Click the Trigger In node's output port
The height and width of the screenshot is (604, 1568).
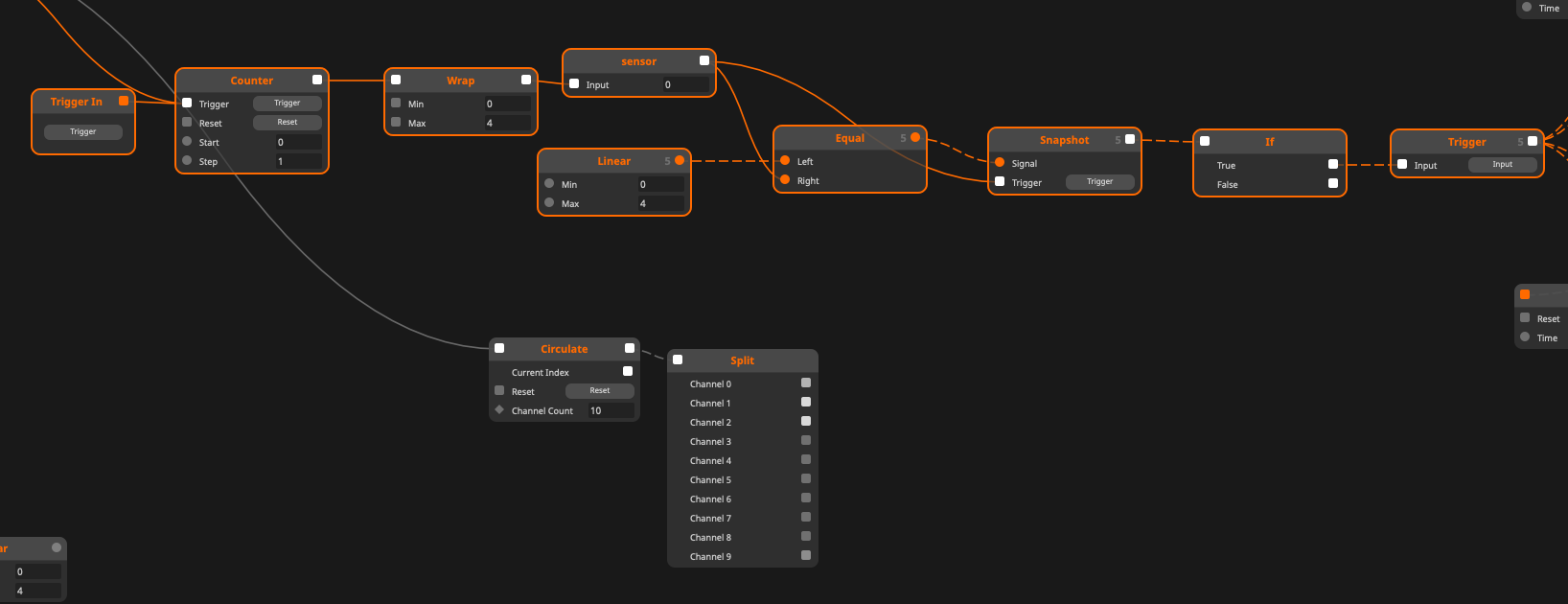click(x=124, y=102)
